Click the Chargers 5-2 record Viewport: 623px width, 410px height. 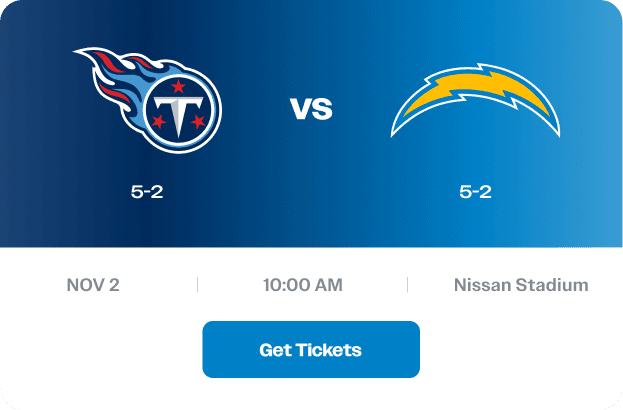[475, 192]
